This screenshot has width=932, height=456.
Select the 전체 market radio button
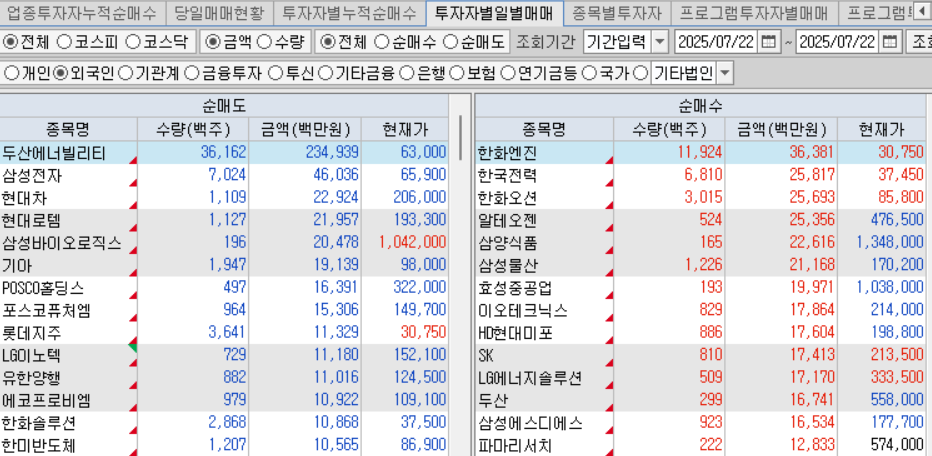coord(11,42)
